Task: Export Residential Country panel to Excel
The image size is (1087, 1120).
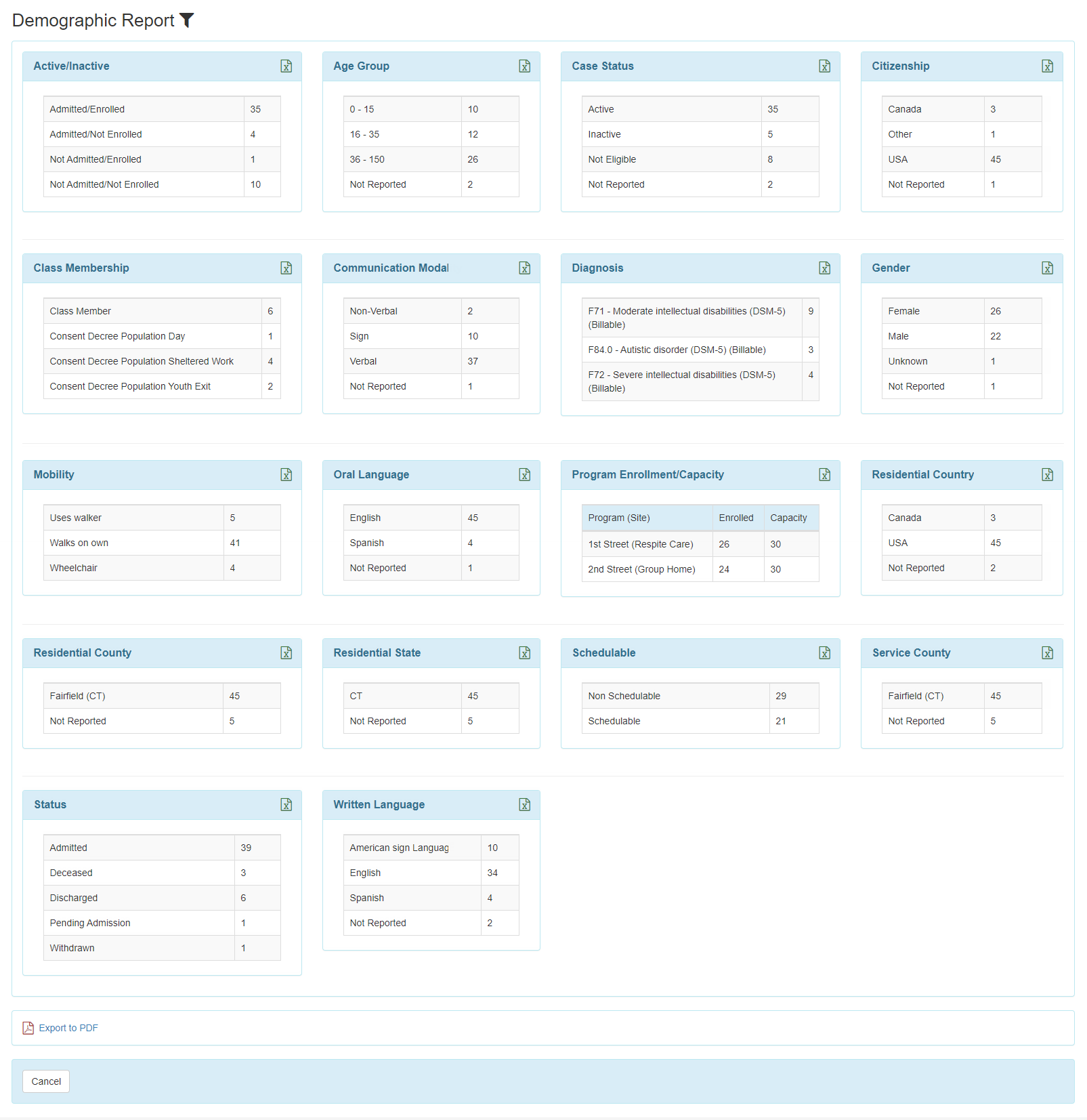Action: coord(1048,475)
